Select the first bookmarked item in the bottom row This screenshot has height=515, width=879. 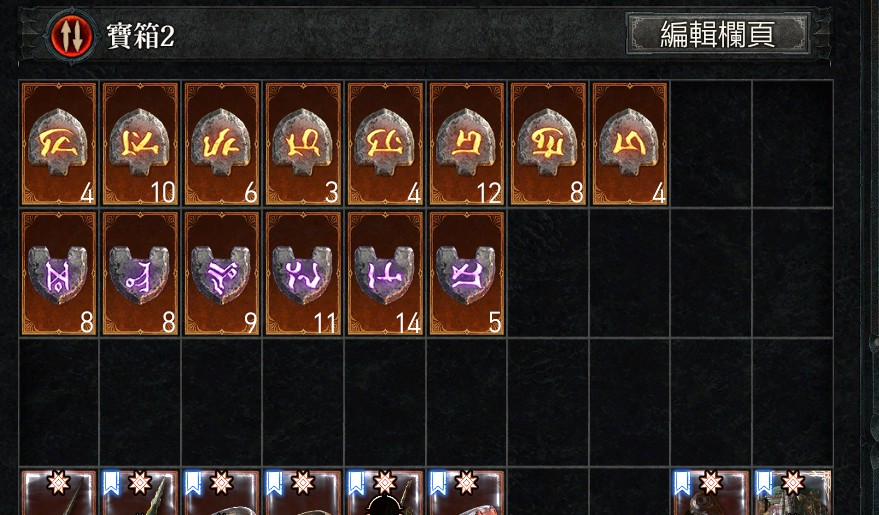click(x=141, y=493)
